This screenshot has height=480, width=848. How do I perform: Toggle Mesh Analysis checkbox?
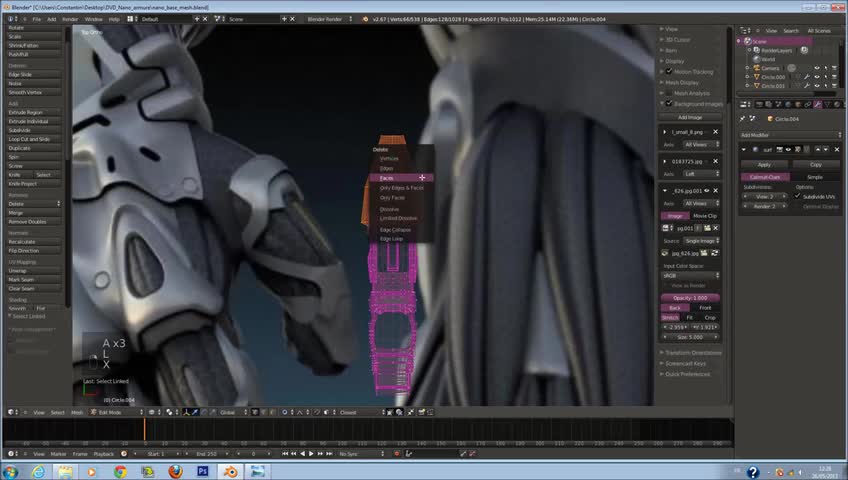pos(668,93)
